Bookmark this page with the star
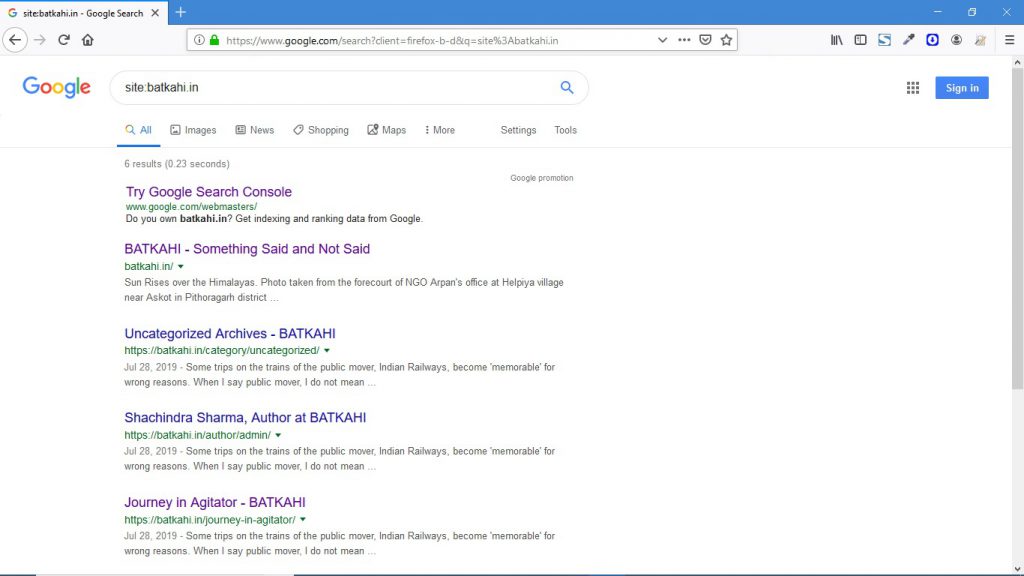This screenshot has width=1024, height=576. pos(726,40)
